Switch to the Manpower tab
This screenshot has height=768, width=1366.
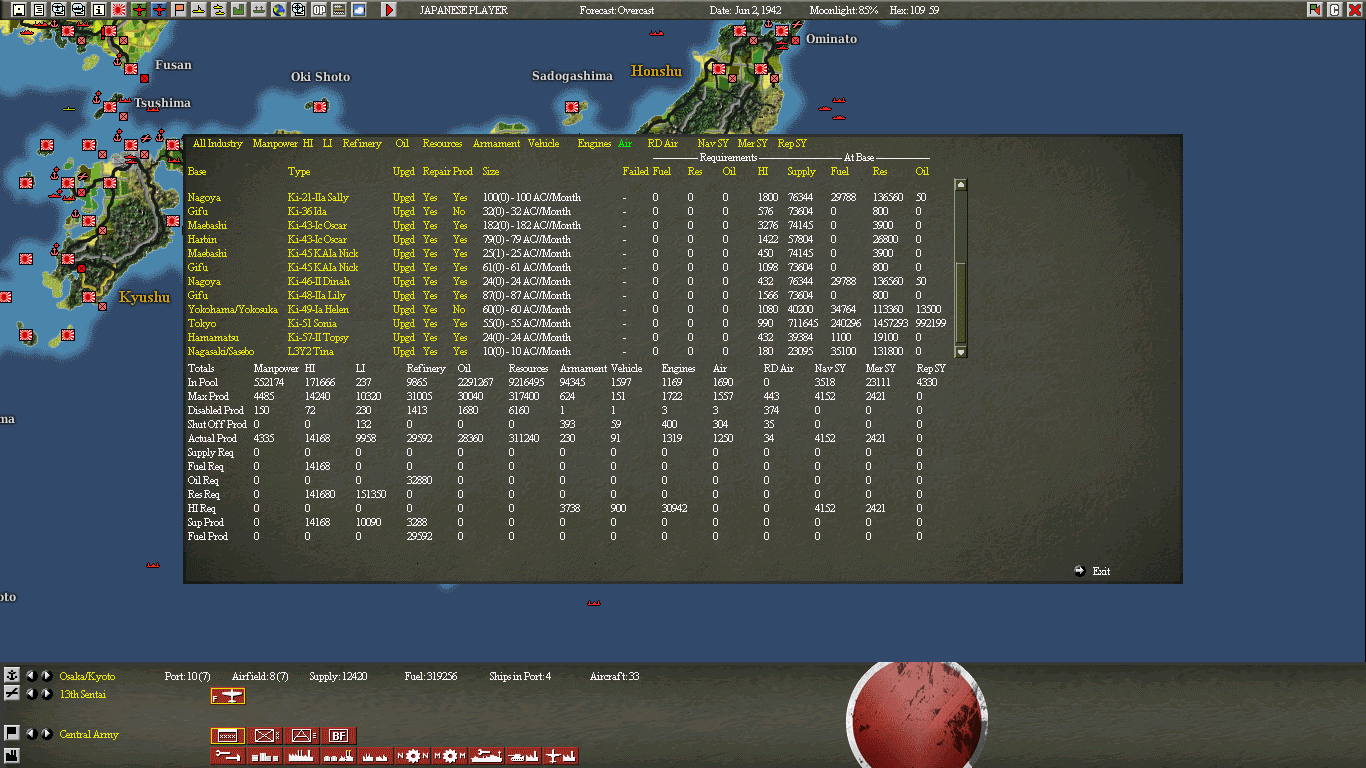point(275,144)
